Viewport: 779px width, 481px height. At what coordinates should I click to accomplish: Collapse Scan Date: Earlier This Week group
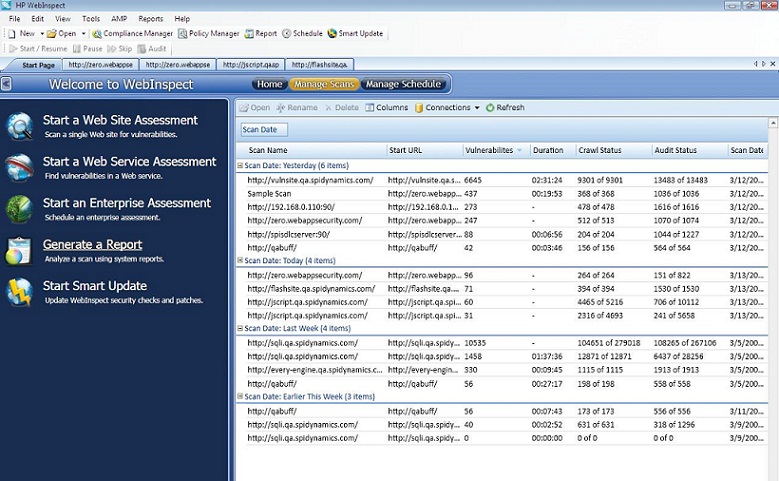(x=240, y=396)
